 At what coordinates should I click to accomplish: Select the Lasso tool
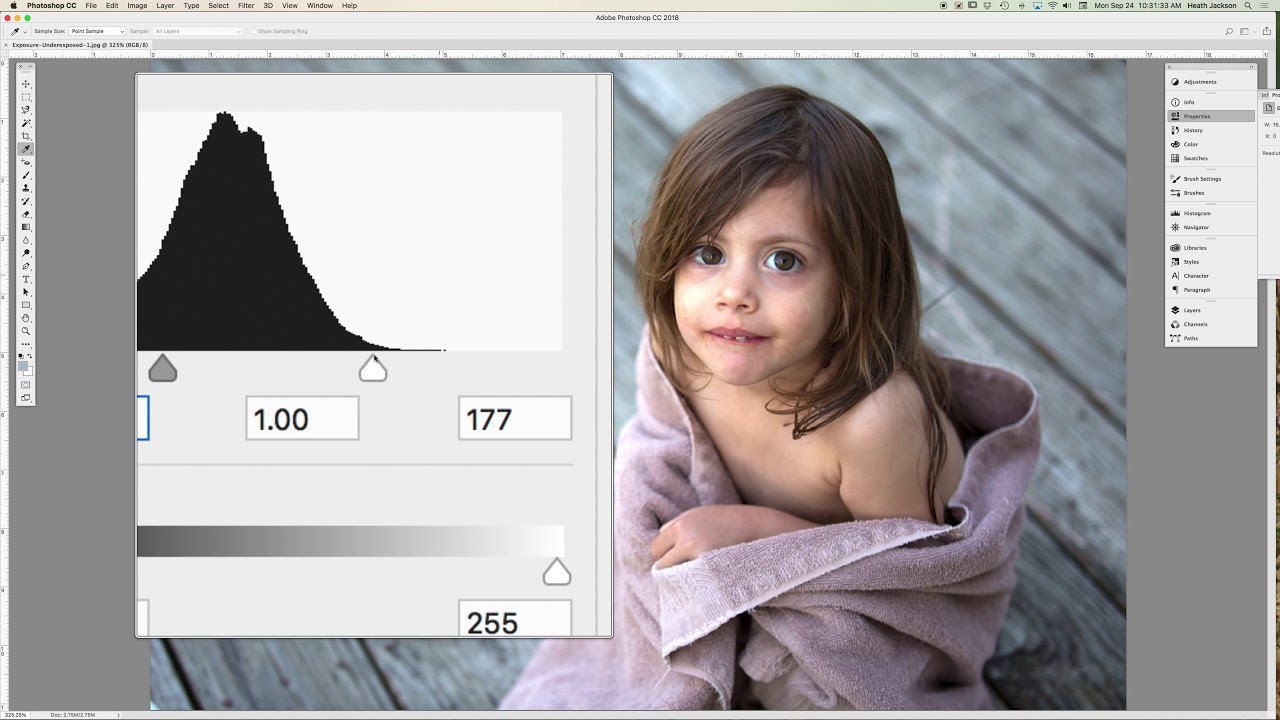tap(26, 109)
